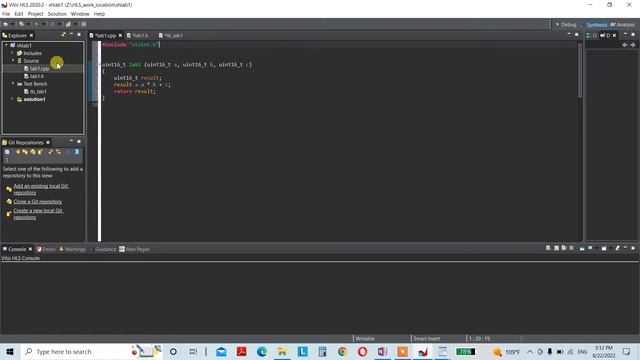Screen dimensions: 640x360
Task: Open dropdown beside first toolbar icon
Action: (12, 24)
